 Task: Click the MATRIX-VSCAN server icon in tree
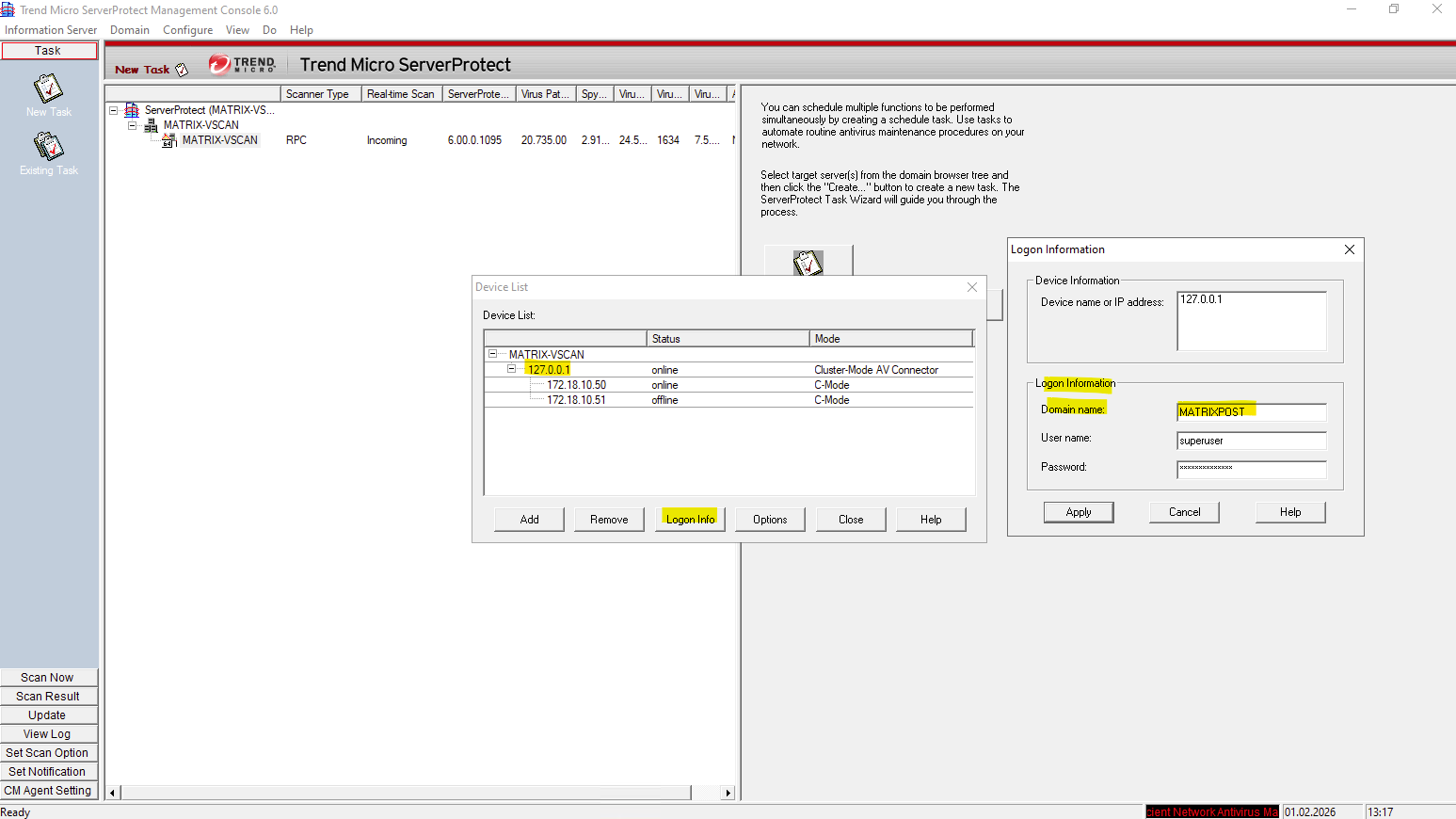point(169,140)
